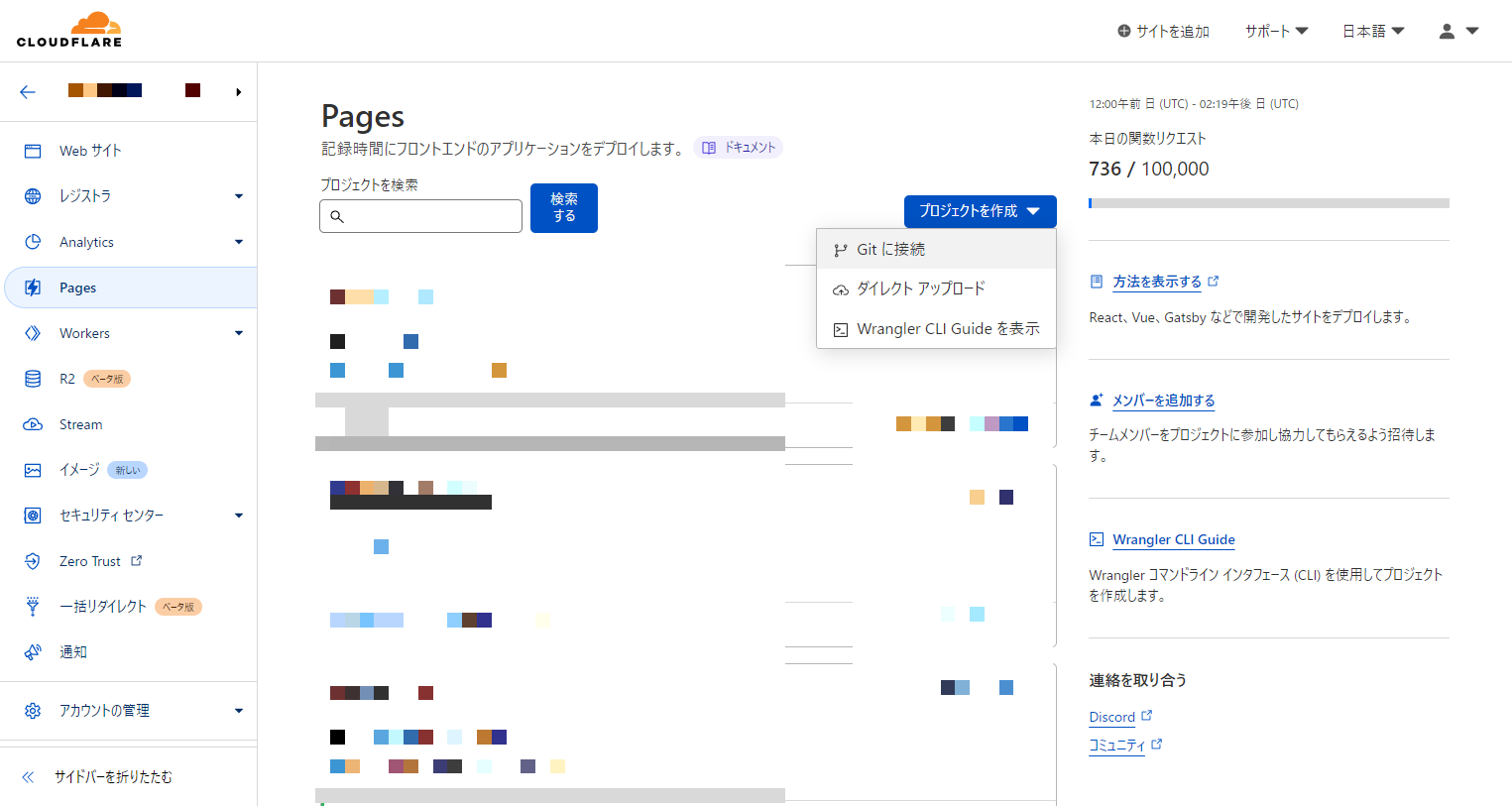Open the サポート dropdown
The width and height of the screenshot is (1512, 806).
coord(1275,31)
